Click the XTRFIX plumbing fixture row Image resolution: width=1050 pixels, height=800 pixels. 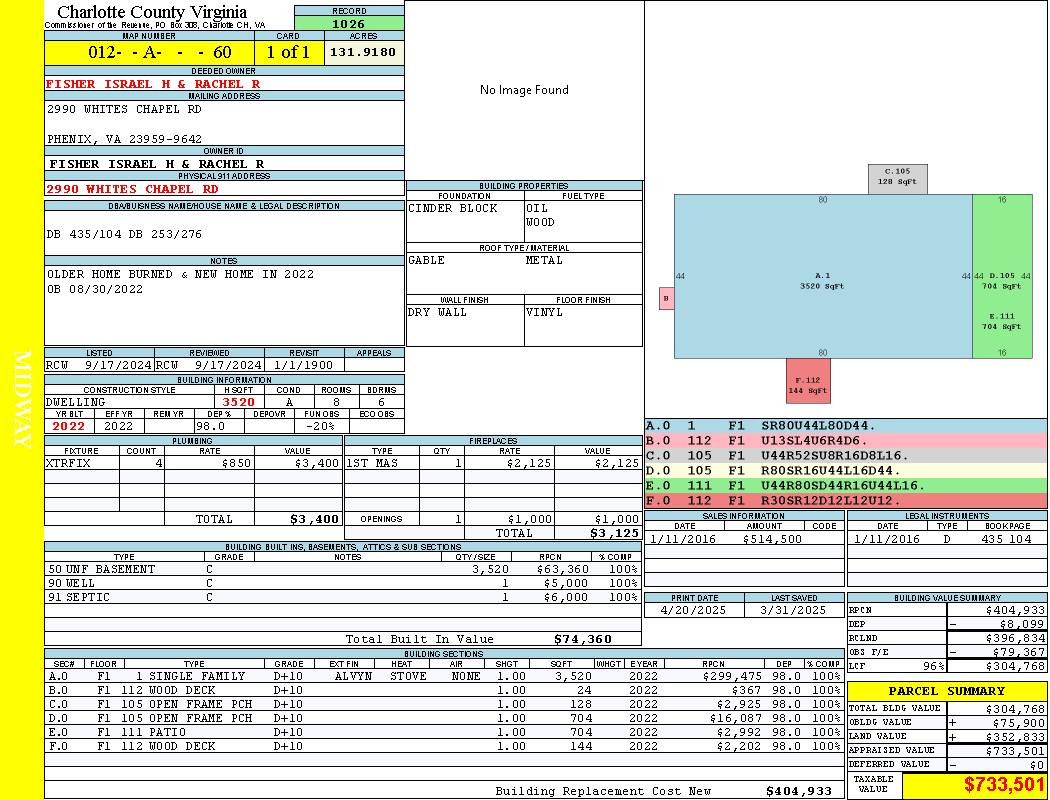pos(193,463)
